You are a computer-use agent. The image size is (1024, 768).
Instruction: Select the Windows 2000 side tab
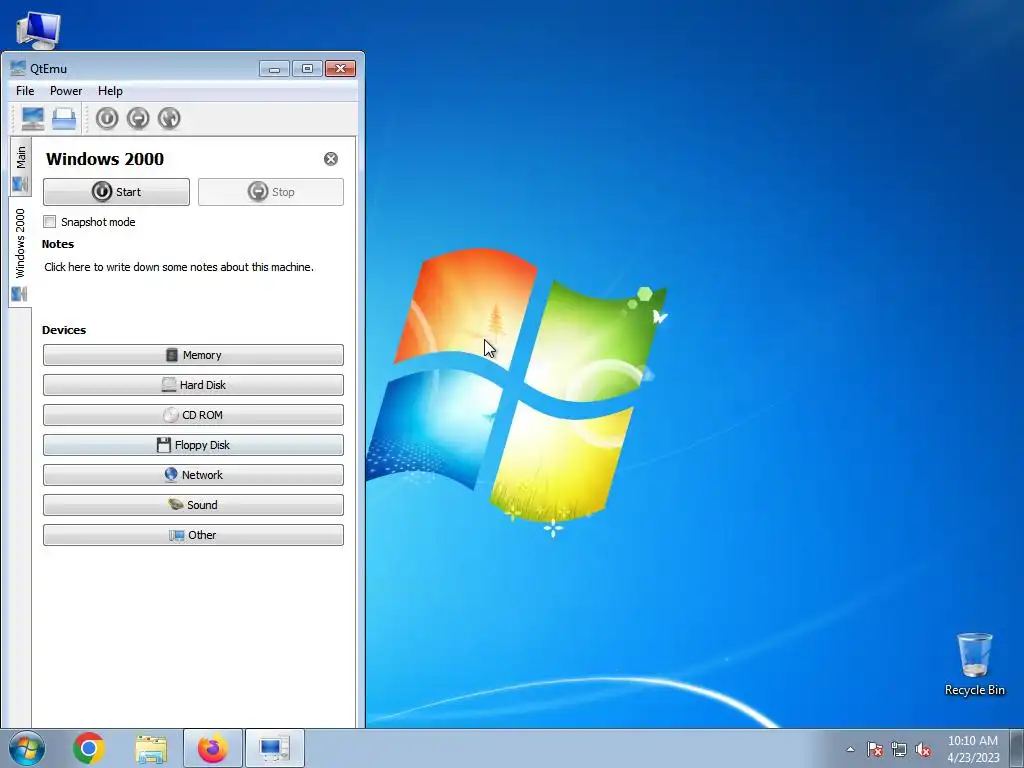pyautogui.click(x=20, y=253)
